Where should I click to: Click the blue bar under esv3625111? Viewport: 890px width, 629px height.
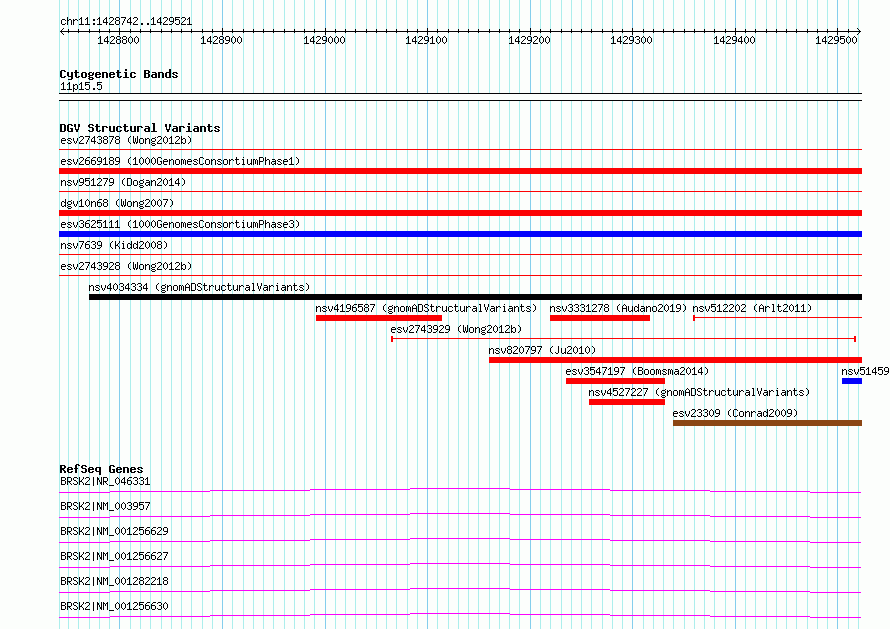[x=460, y=234]
